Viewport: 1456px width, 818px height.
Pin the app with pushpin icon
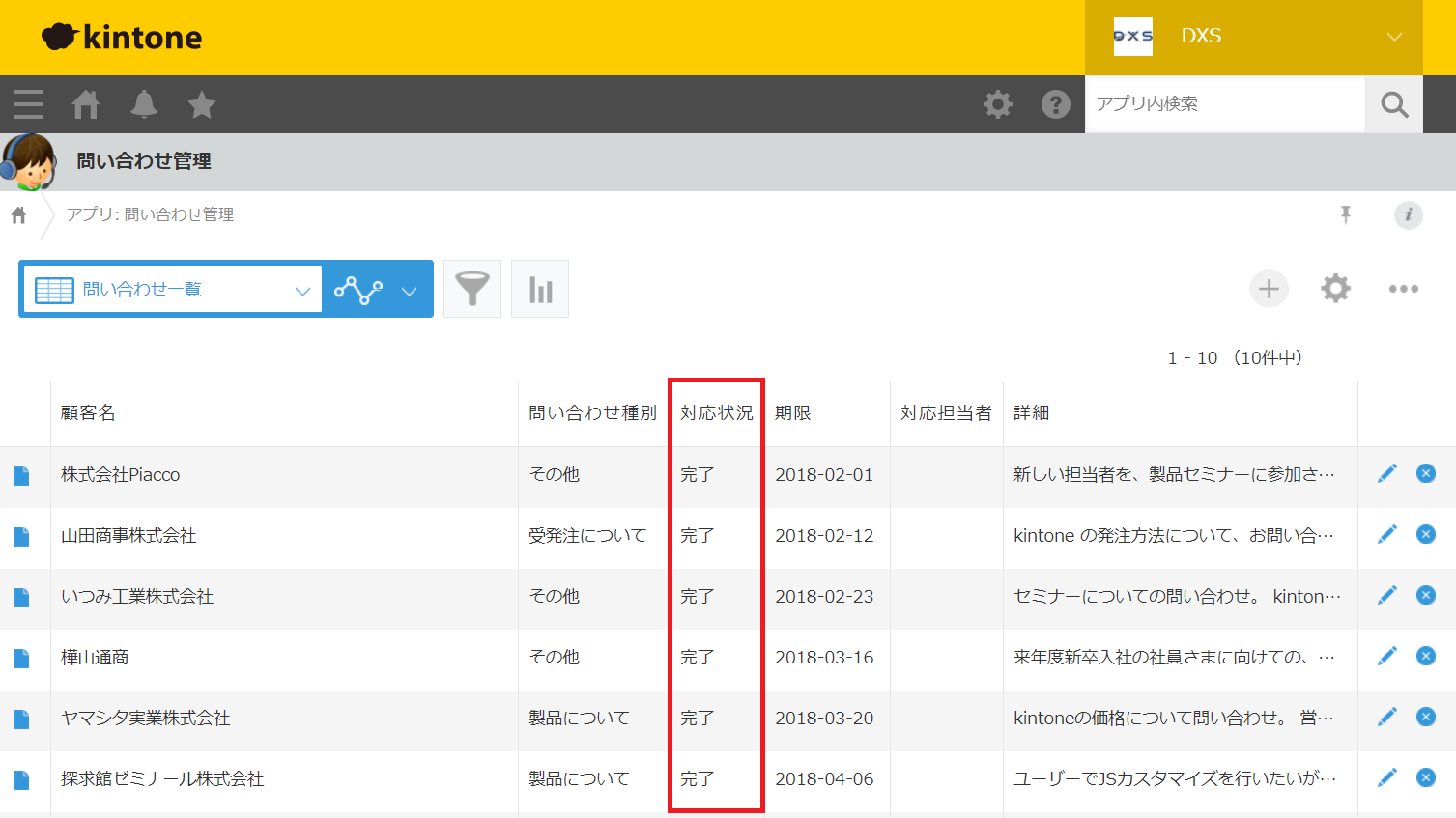click(x=1346, y=214)
